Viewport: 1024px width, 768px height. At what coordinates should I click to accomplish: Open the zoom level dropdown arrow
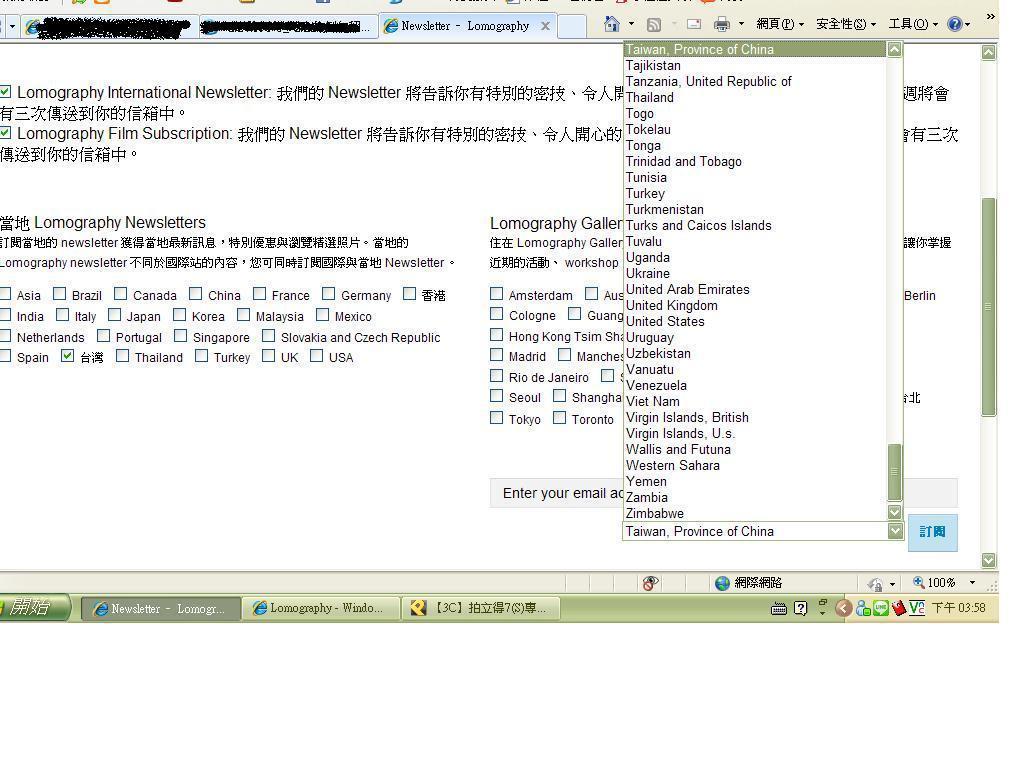(x=972, y=583)
